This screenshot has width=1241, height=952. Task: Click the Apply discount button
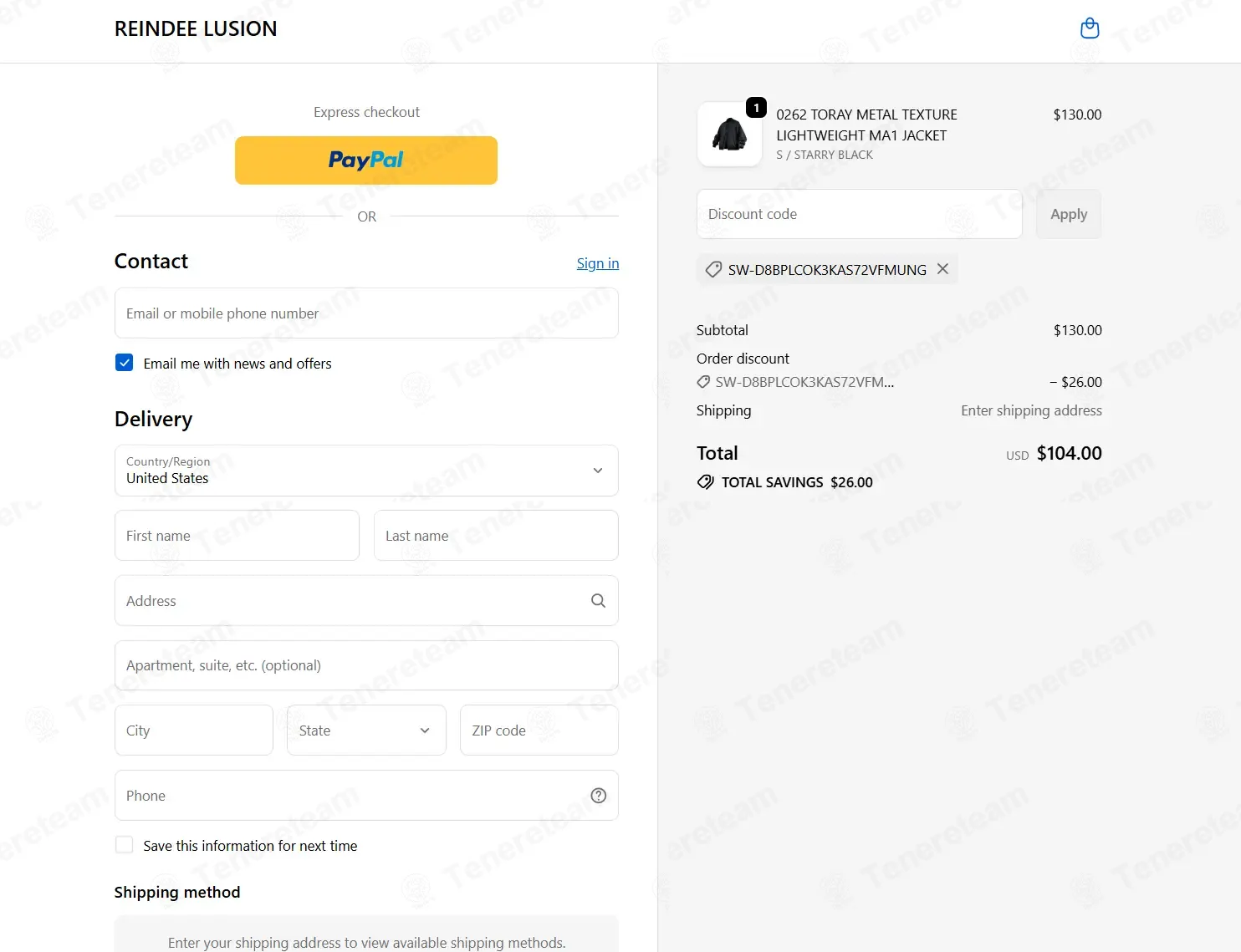coord(1069,214)
